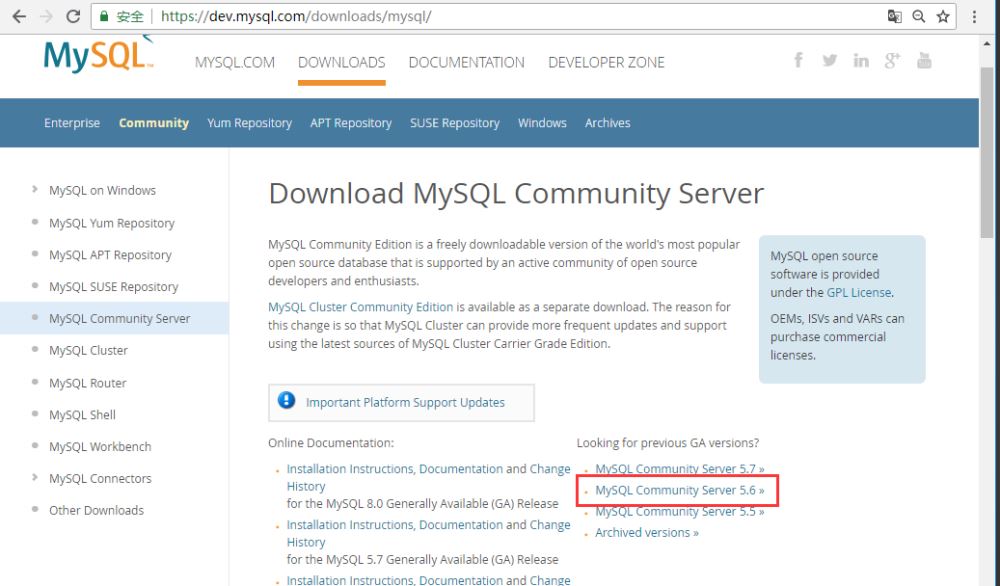Image resolution: width=1000 pixels, height=586 pixels.
Task: Click the URL address bar
Action: point(500,17)
